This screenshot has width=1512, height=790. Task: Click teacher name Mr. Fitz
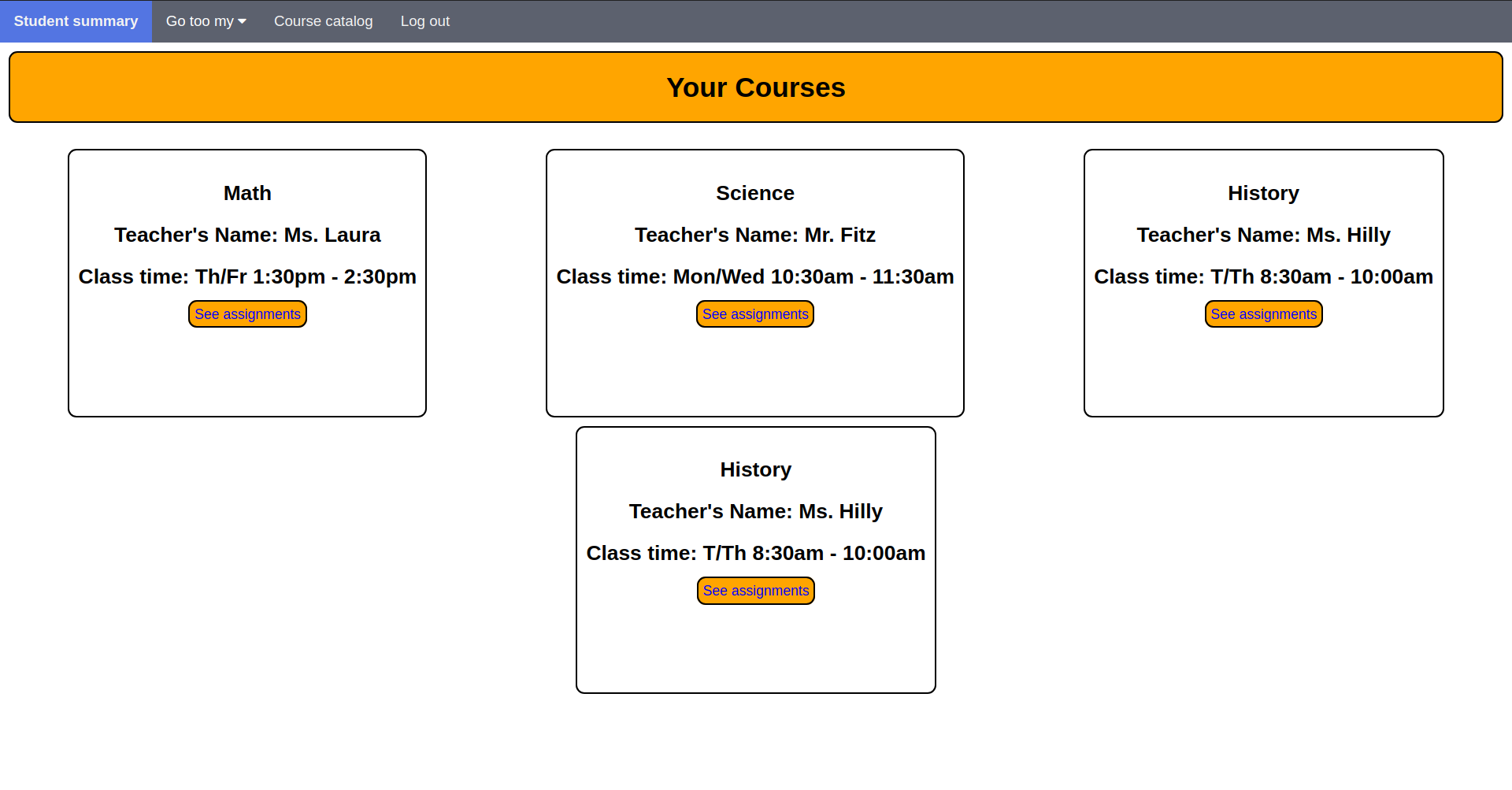coord(754,235)
